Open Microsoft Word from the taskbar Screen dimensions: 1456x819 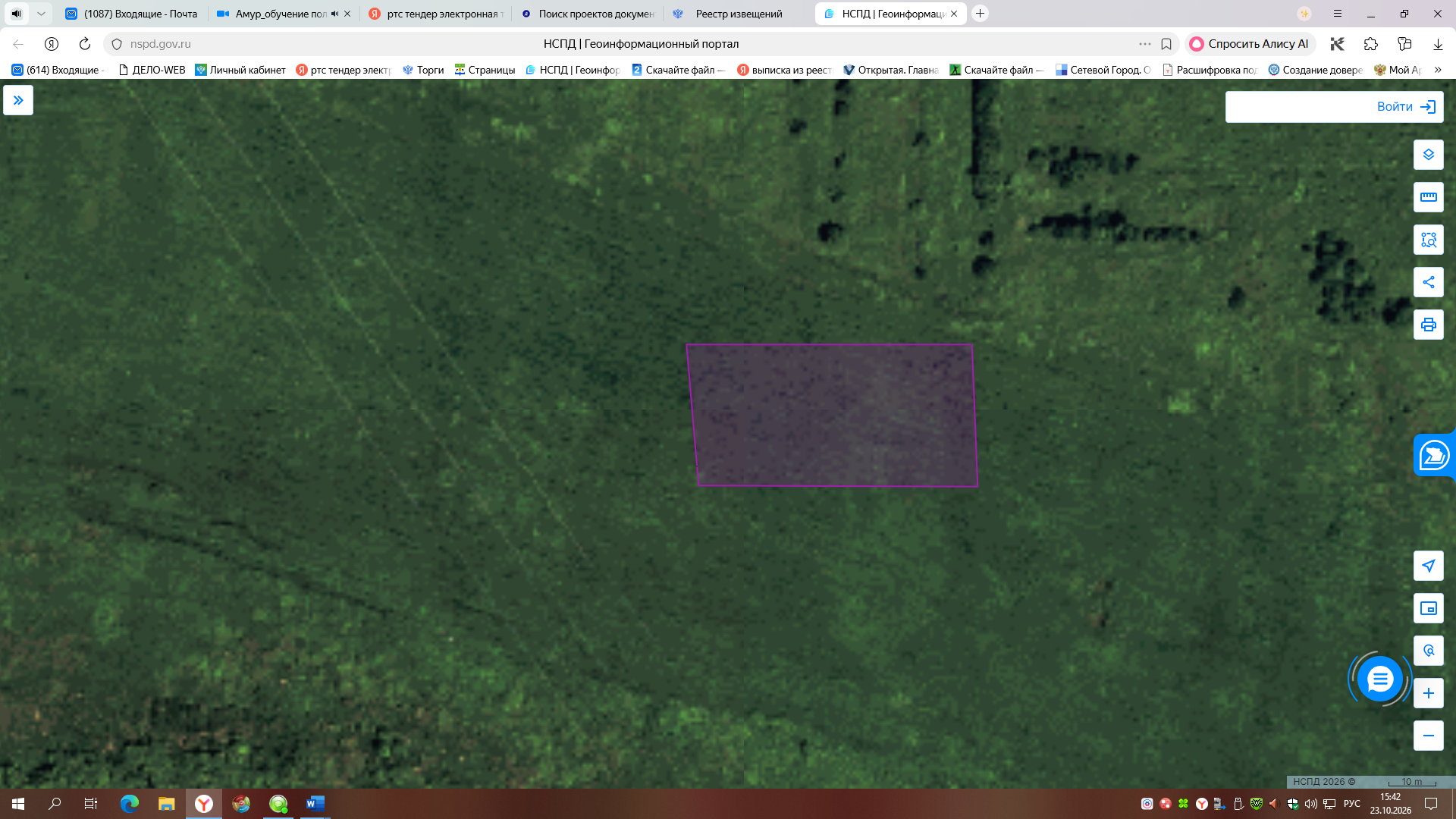315,804
